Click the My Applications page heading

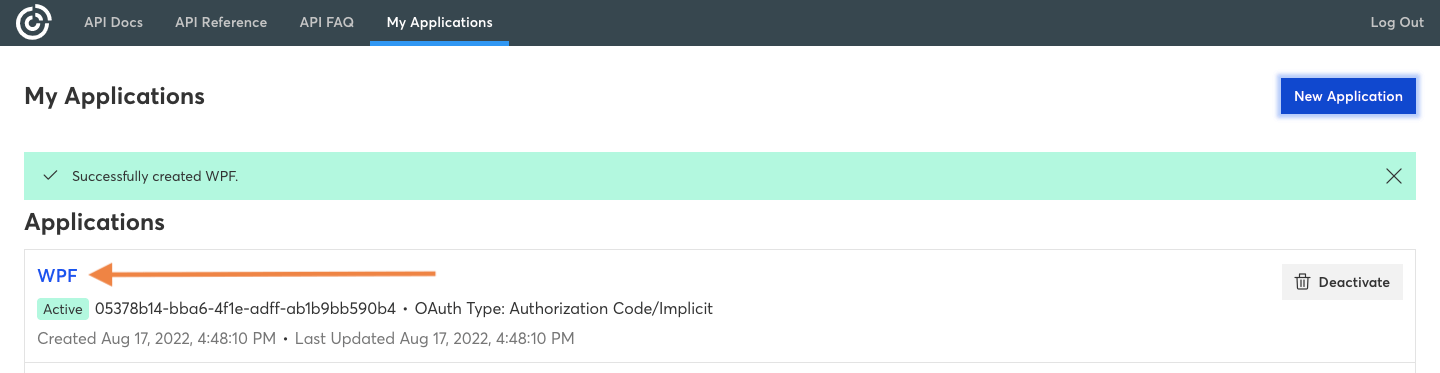(114, 96)
